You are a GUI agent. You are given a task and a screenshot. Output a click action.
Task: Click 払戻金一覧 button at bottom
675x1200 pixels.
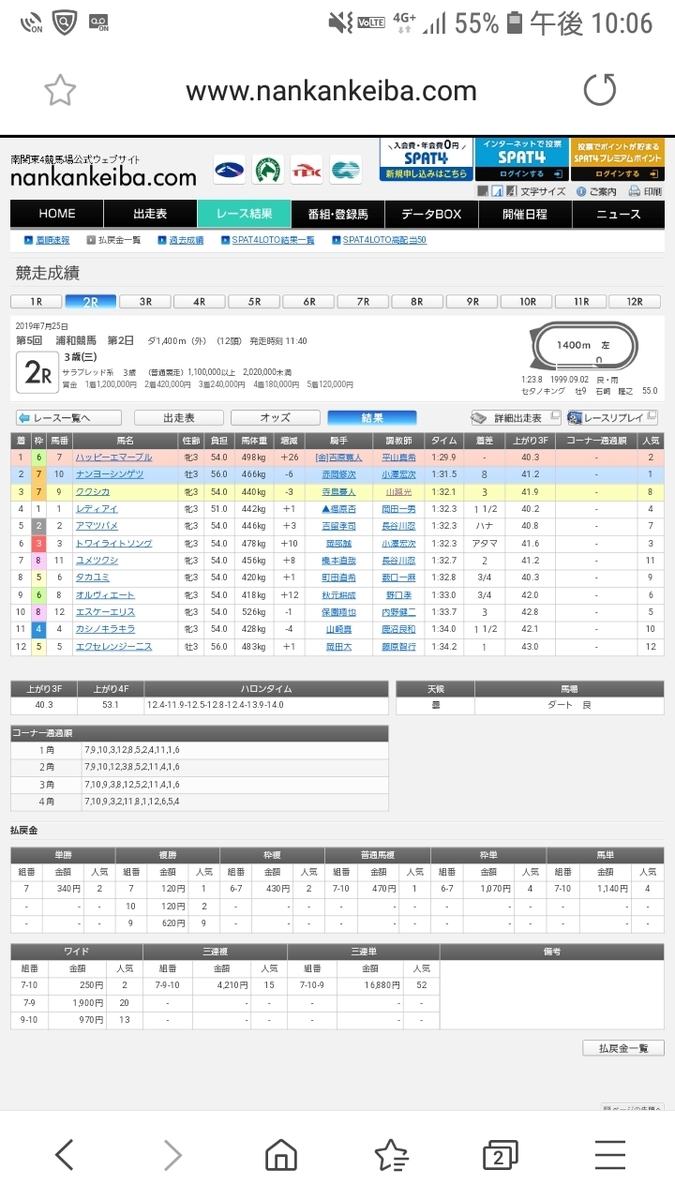(623, 1048)
